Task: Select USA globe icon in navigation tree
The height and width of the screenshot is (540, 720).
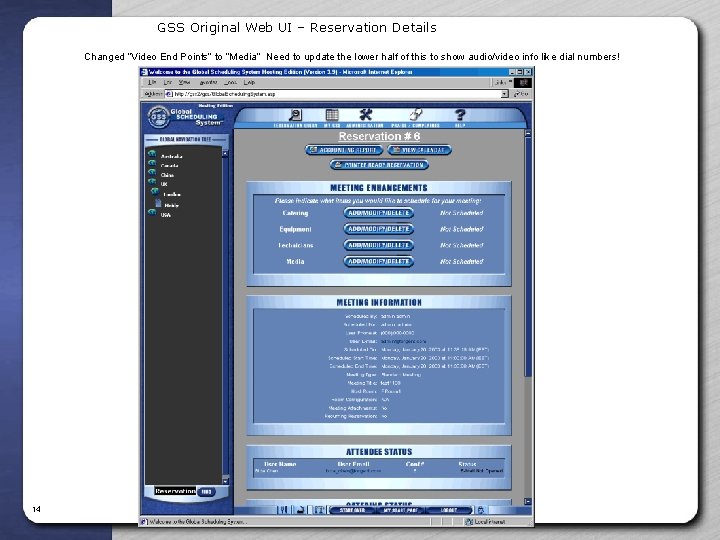Action: 152,212
